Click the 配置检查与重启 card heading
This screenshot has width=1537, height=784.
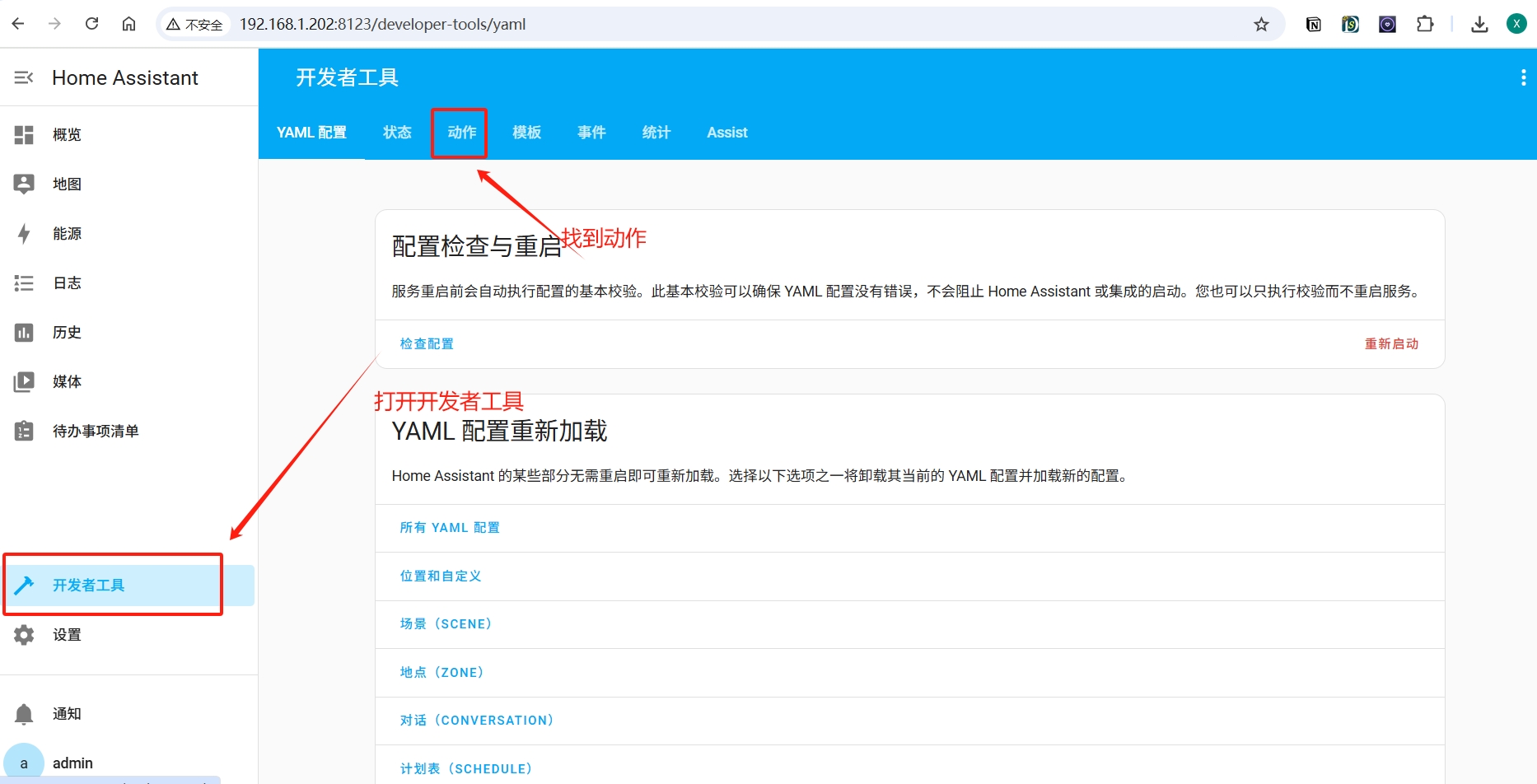(x=477, y=246)
